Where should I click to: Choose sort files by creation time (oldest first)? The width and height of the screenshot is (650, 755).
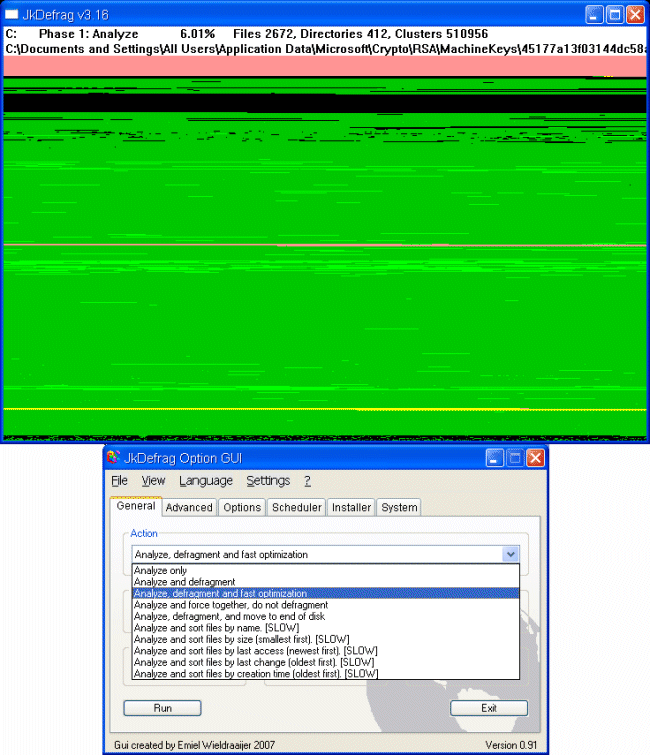click(x=326, y=674)
